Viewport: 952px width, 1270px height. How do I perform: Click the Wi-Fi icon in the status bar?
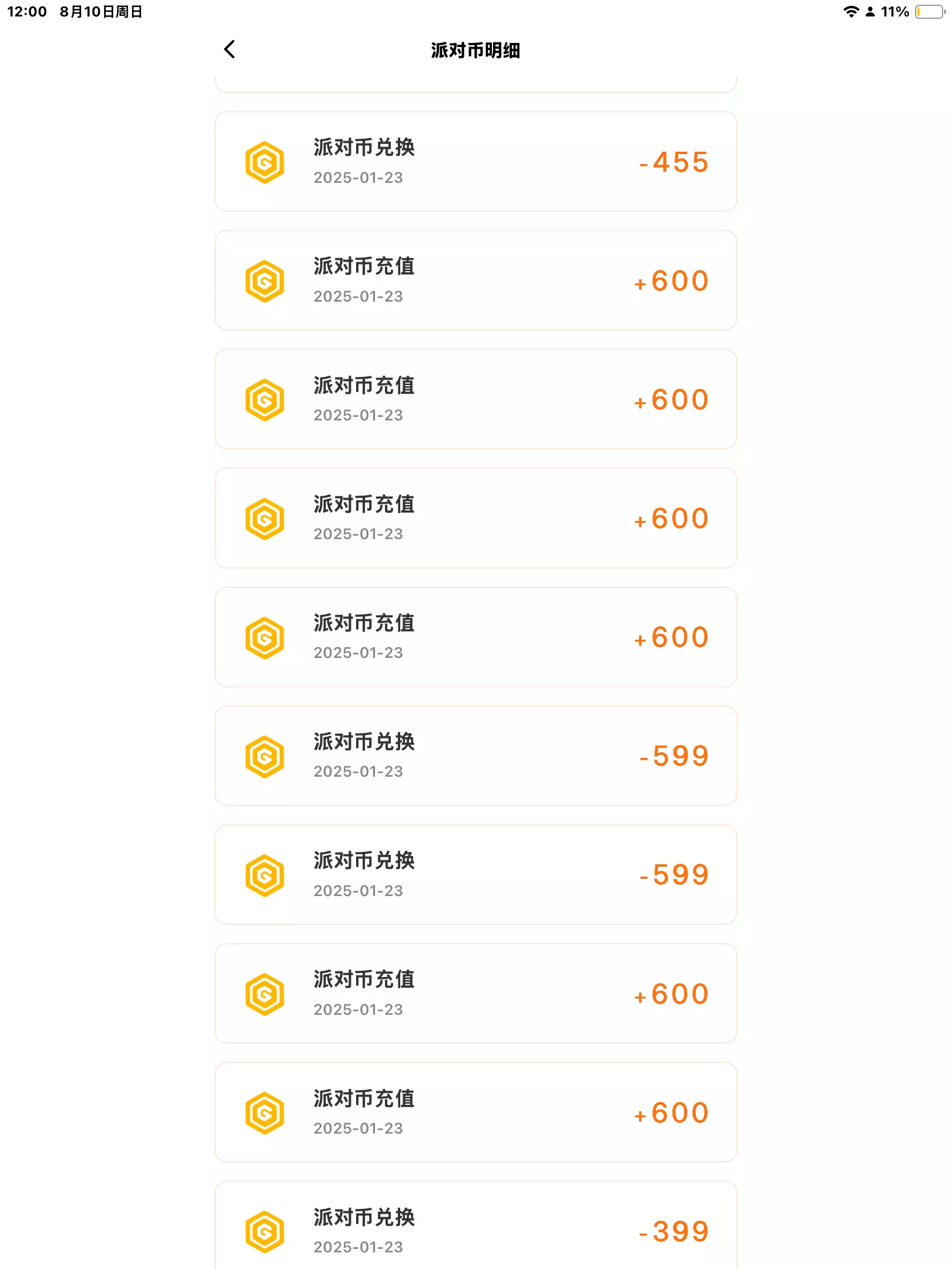click(x=850, y=12)
